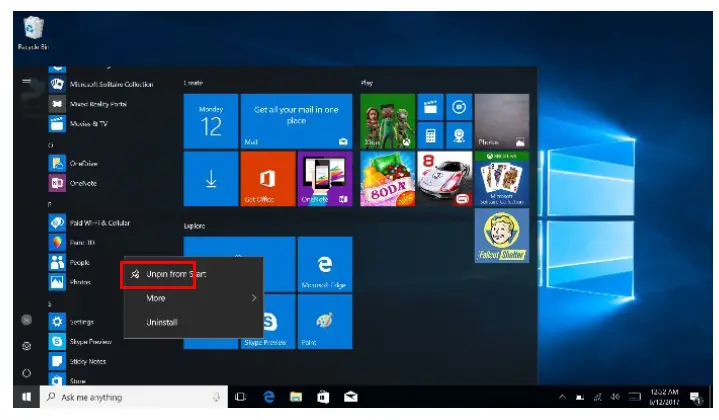Click the Play group header
This screenshot has height=420, width=719.
coord(367,83)
